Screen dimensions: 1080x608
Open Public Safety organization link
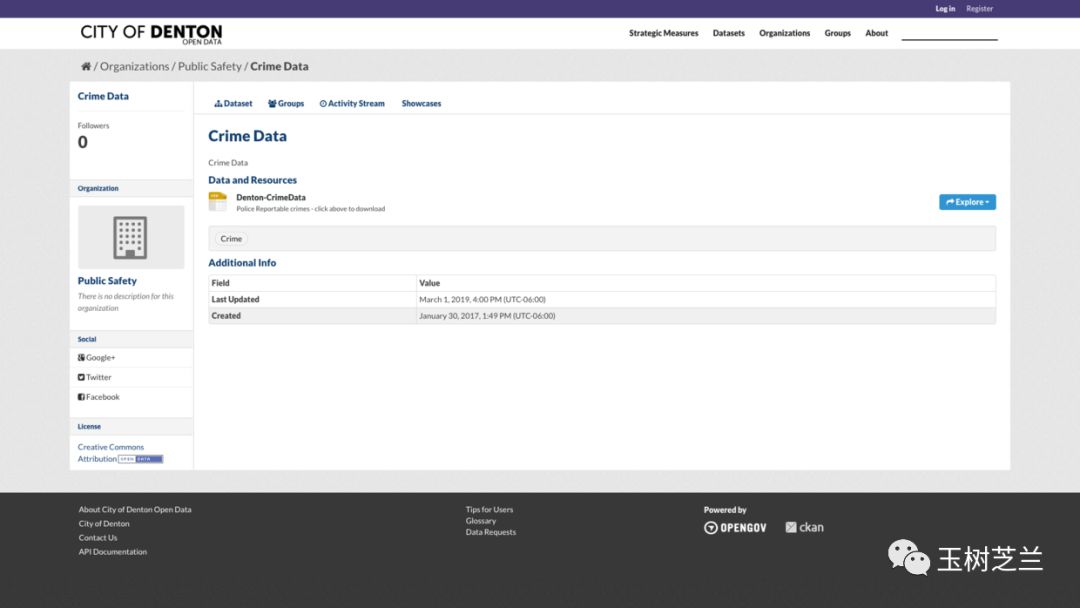(107, 280)
